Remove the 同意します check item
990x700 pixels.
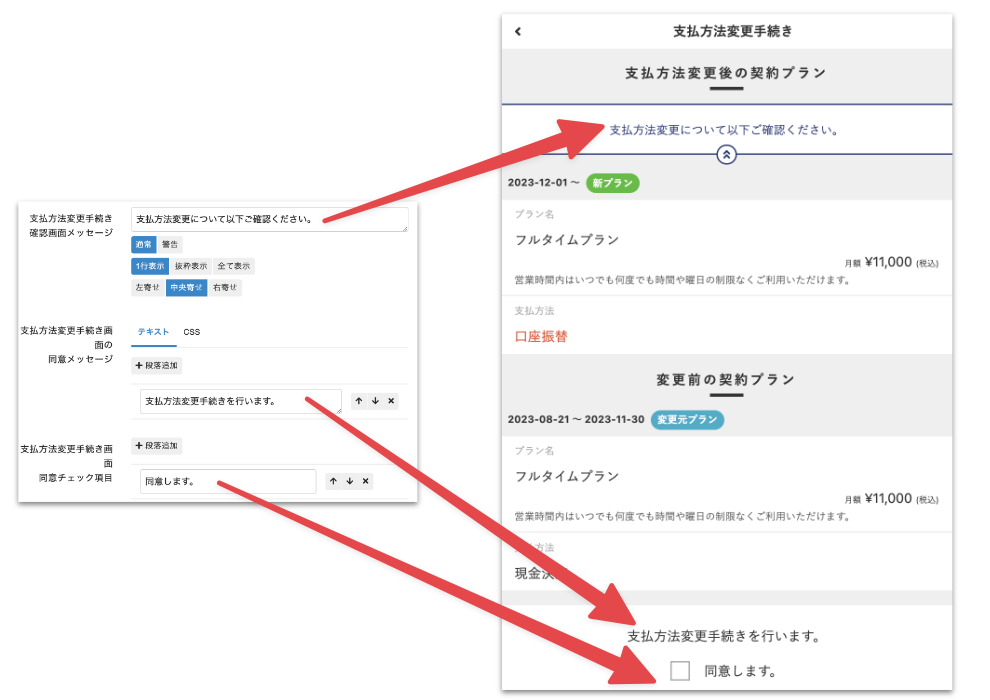pyautogui.click(x=365, y=481)
